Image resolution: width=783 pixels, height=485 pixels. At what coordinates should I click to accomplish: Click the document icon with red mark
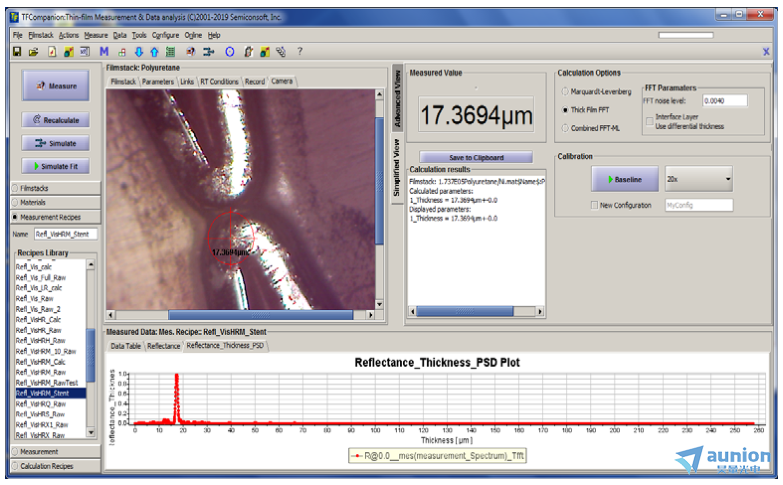click(52, 52)
